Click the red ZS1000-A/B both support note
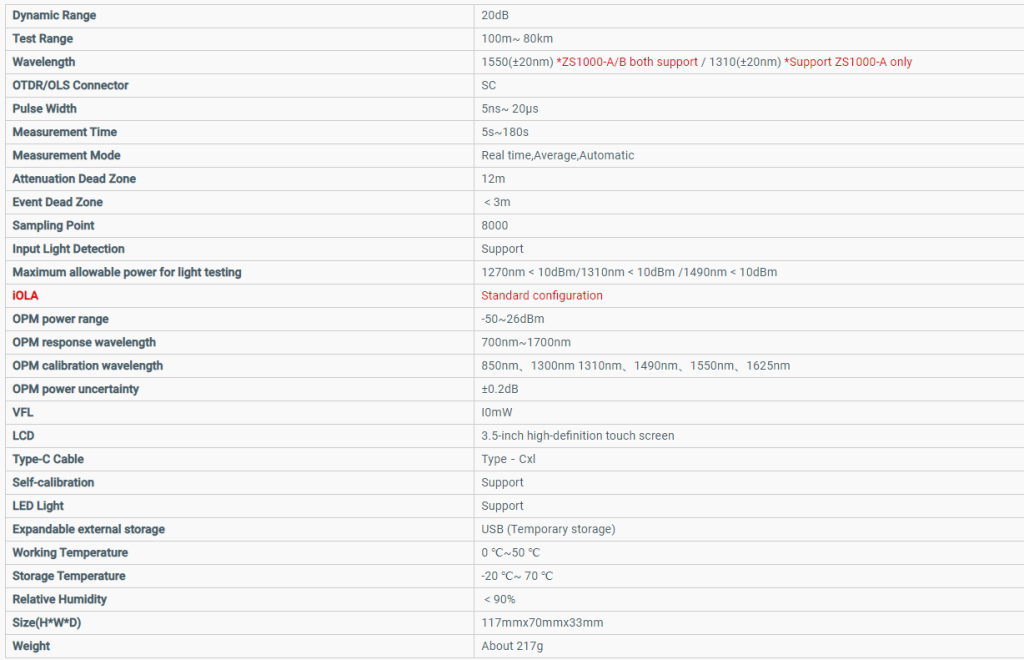 627,62
